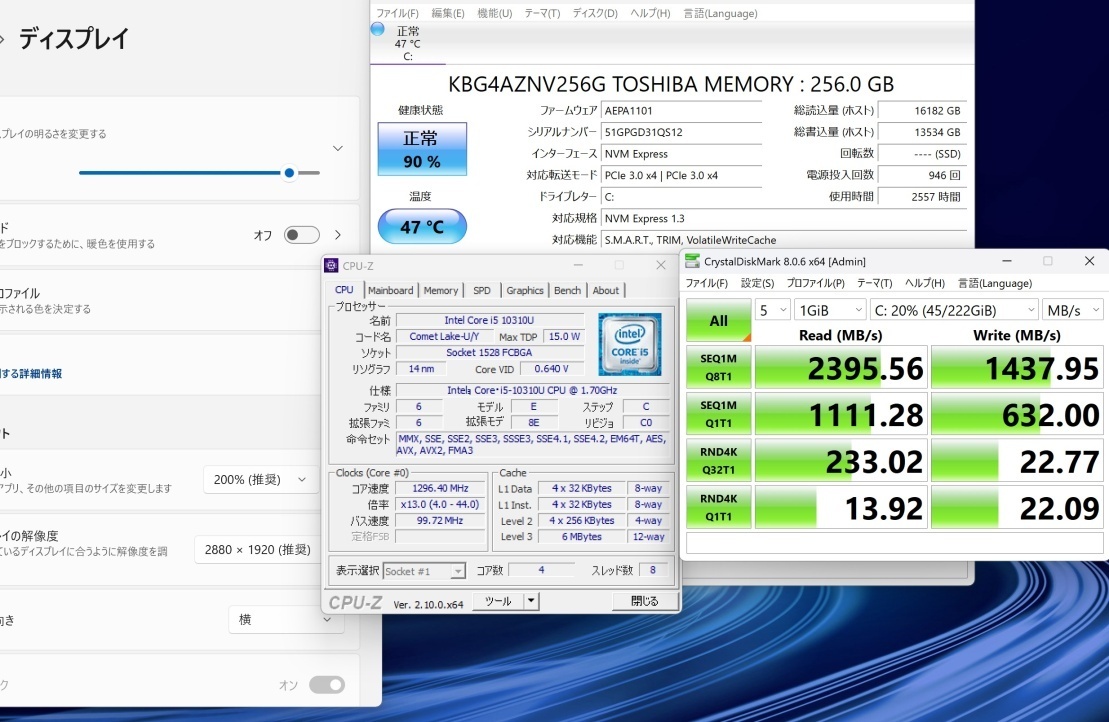The image size is (1109, 722).
Task: Click the total host reads value 16182 GB
Action: [922, 110]
